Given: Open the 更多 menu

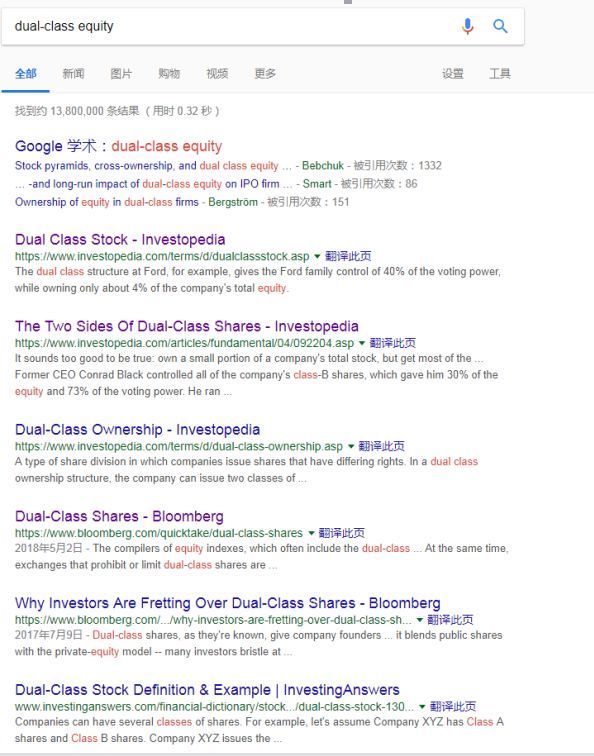Looking at the screenshot, I should tap(265, 74).
